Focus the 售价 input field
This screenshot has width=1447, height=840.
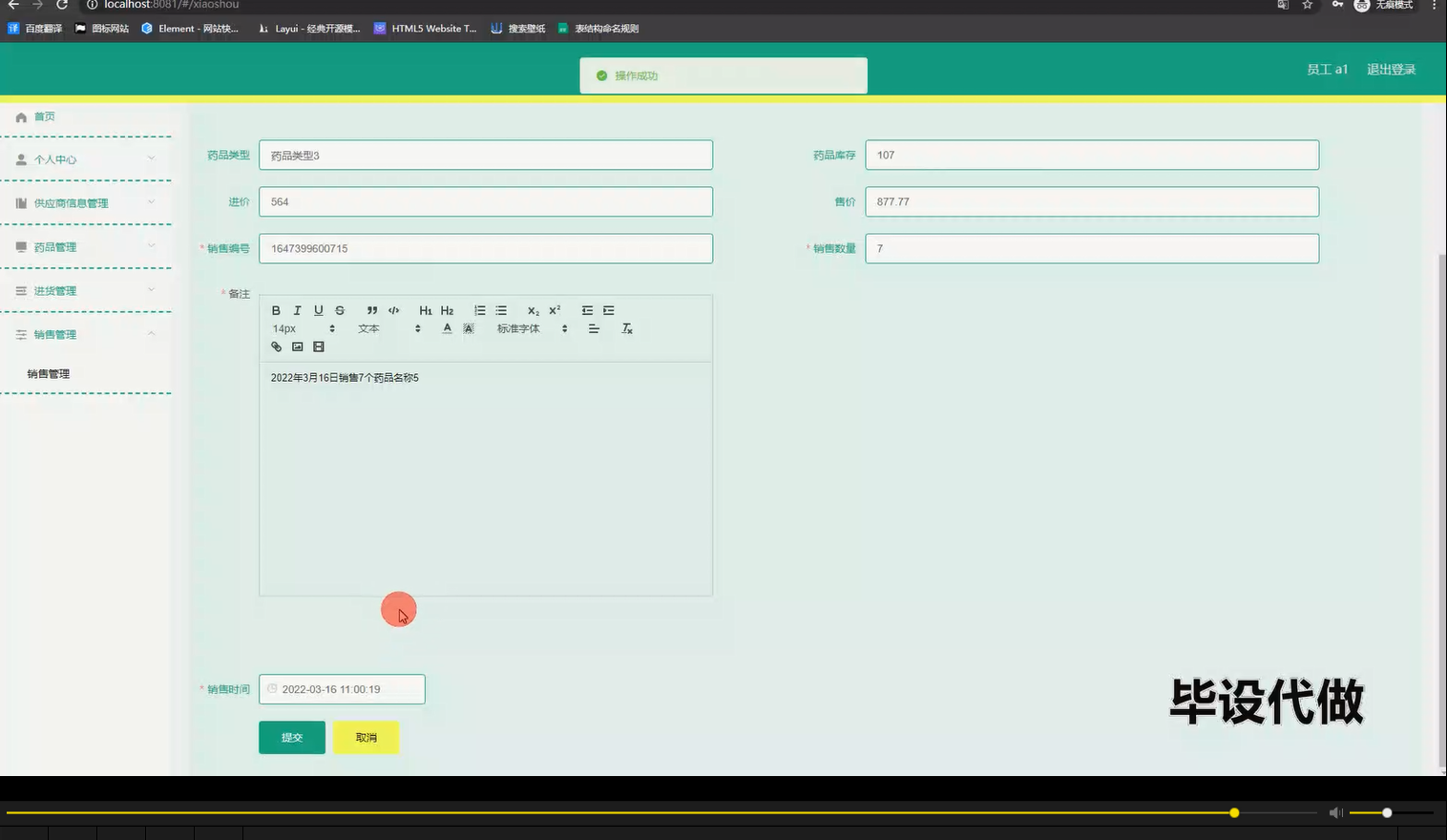tap(1092, 201)
